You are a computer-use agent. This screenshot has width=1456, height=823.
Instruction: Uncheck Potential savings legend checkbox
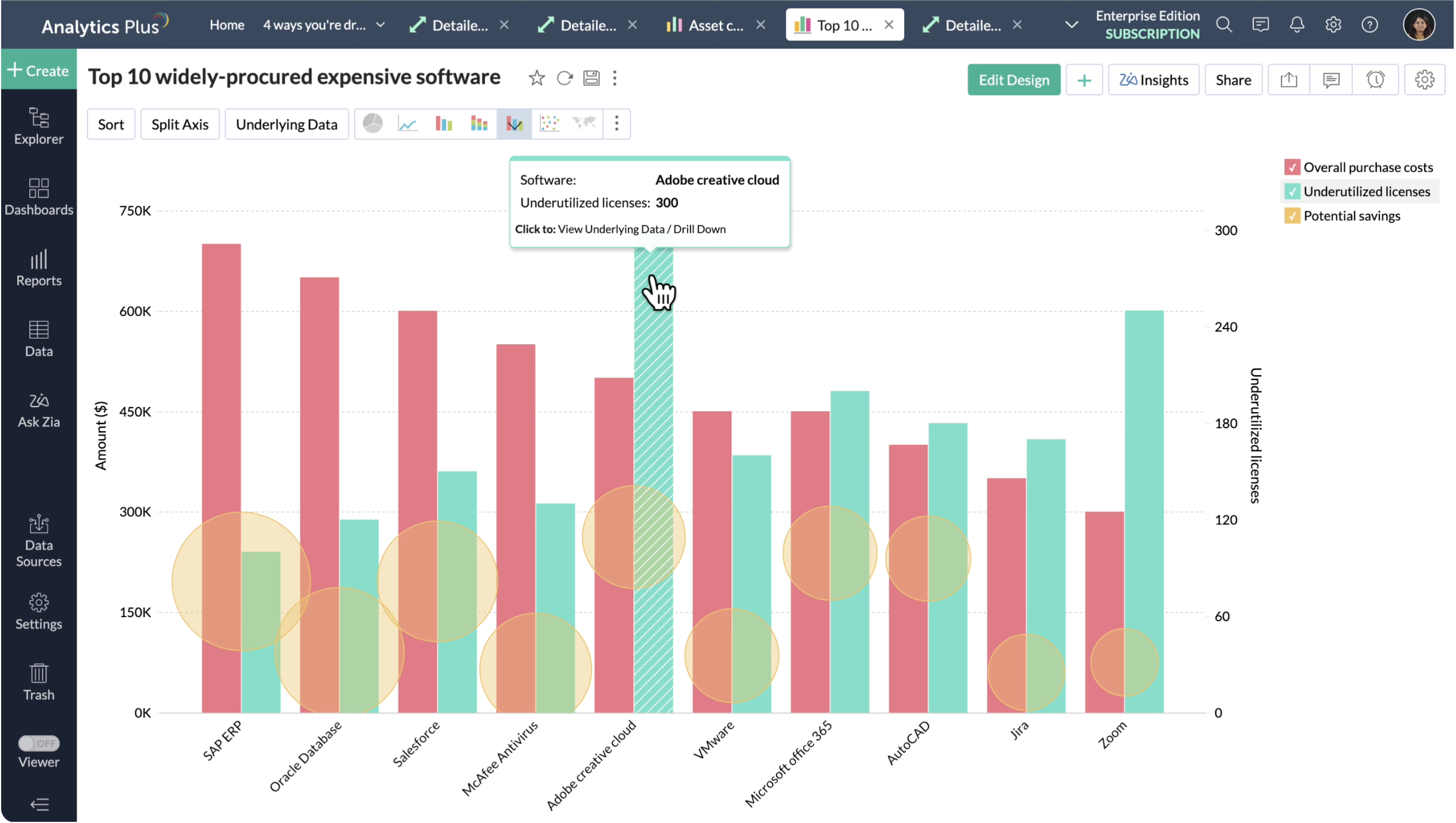[x=1291, y=216]
